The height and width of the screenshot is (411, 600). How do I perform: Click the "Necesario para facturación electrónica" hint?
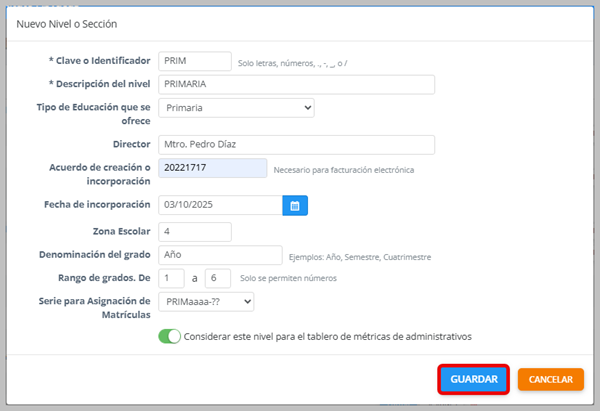coord(343,170)
